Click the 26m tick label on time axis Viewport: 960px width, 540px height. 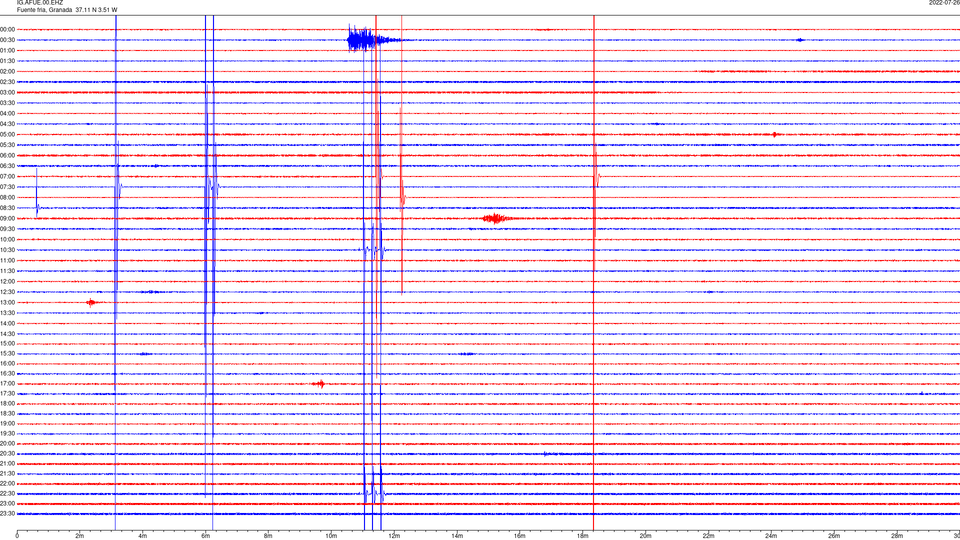[x=834, y=536]
